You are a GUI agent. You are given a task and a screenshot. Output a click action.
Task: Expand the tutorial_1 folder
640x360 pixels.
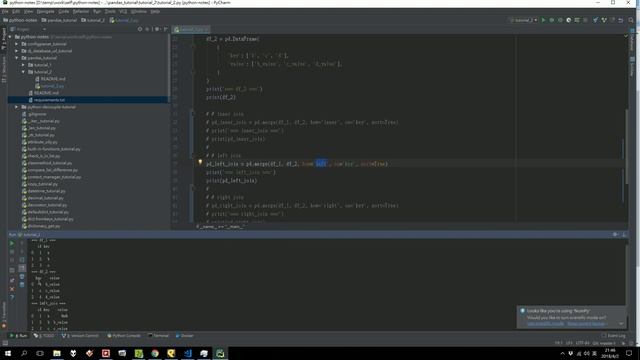point(23,65)
